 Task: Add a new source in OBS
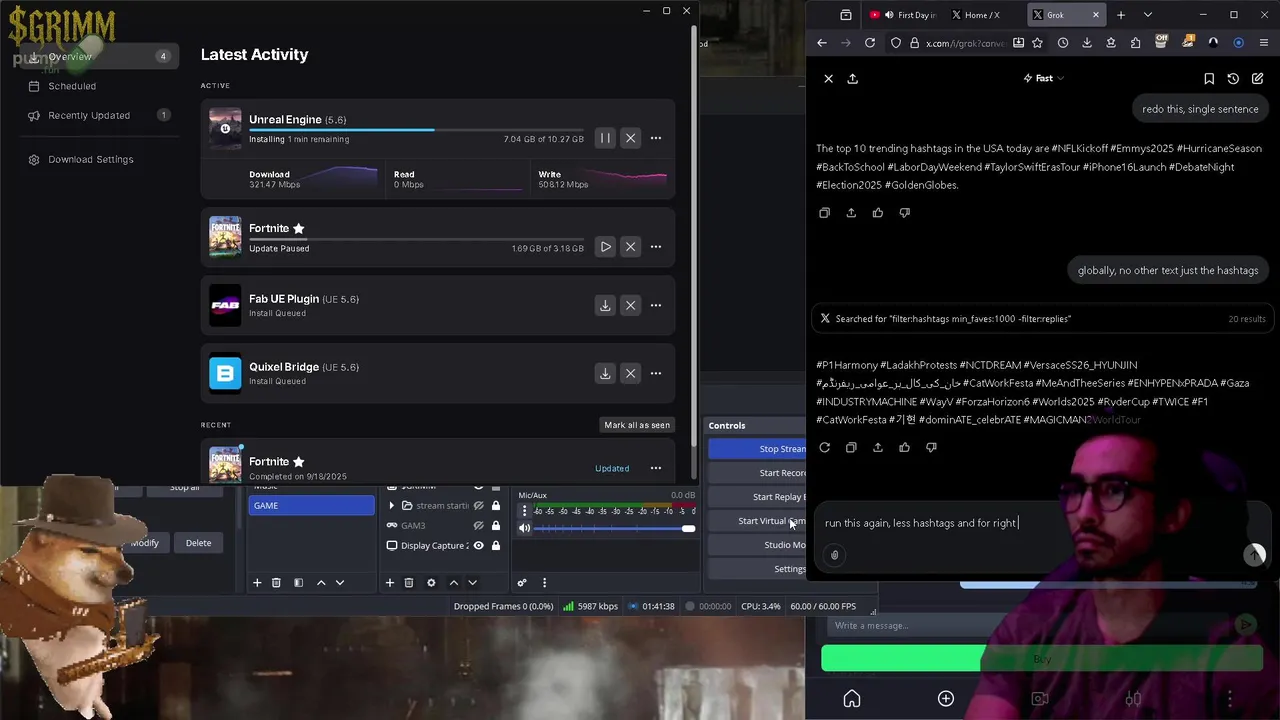point(390,583)
